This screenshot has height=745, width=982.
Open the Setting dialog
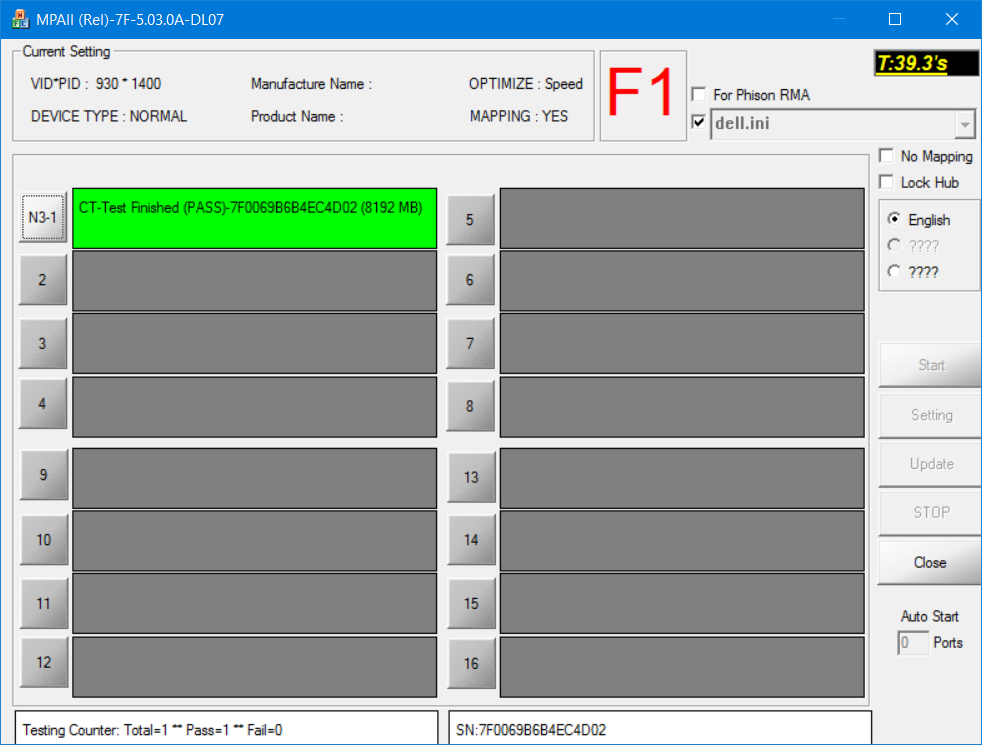pos(929,414)
